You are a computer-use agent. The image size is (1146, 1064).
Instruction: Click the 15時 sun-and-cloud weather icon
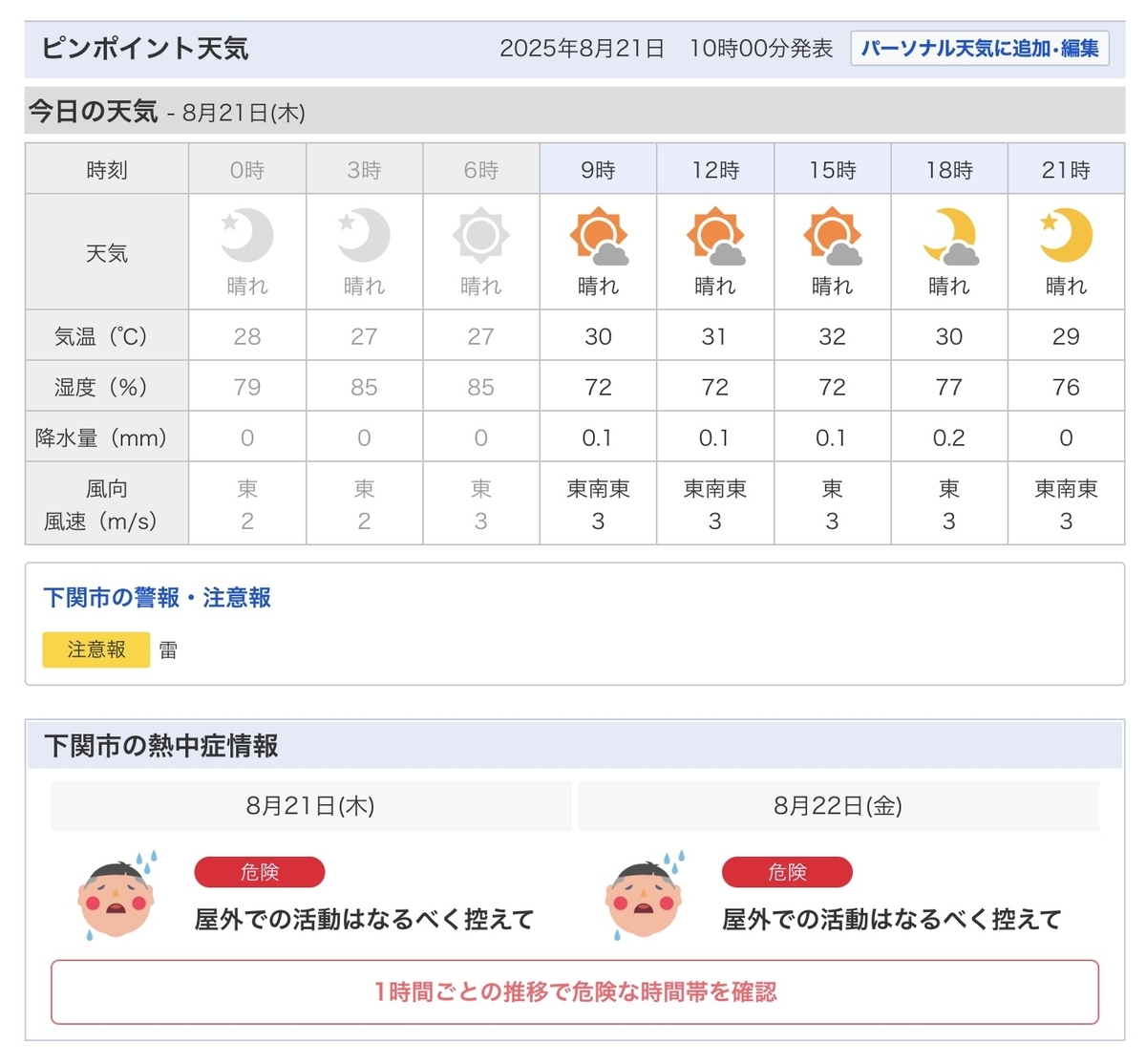[833, 236]
